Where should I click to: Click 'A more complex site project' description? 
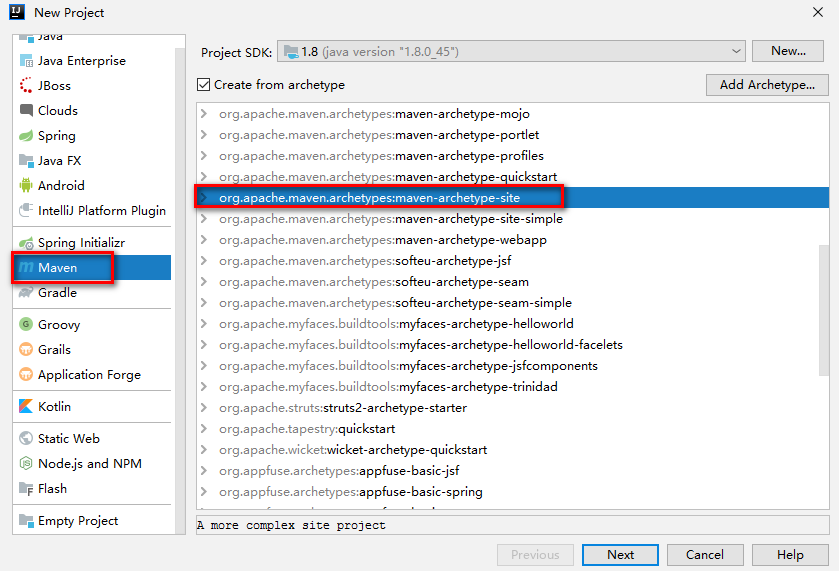coord(291,525)
